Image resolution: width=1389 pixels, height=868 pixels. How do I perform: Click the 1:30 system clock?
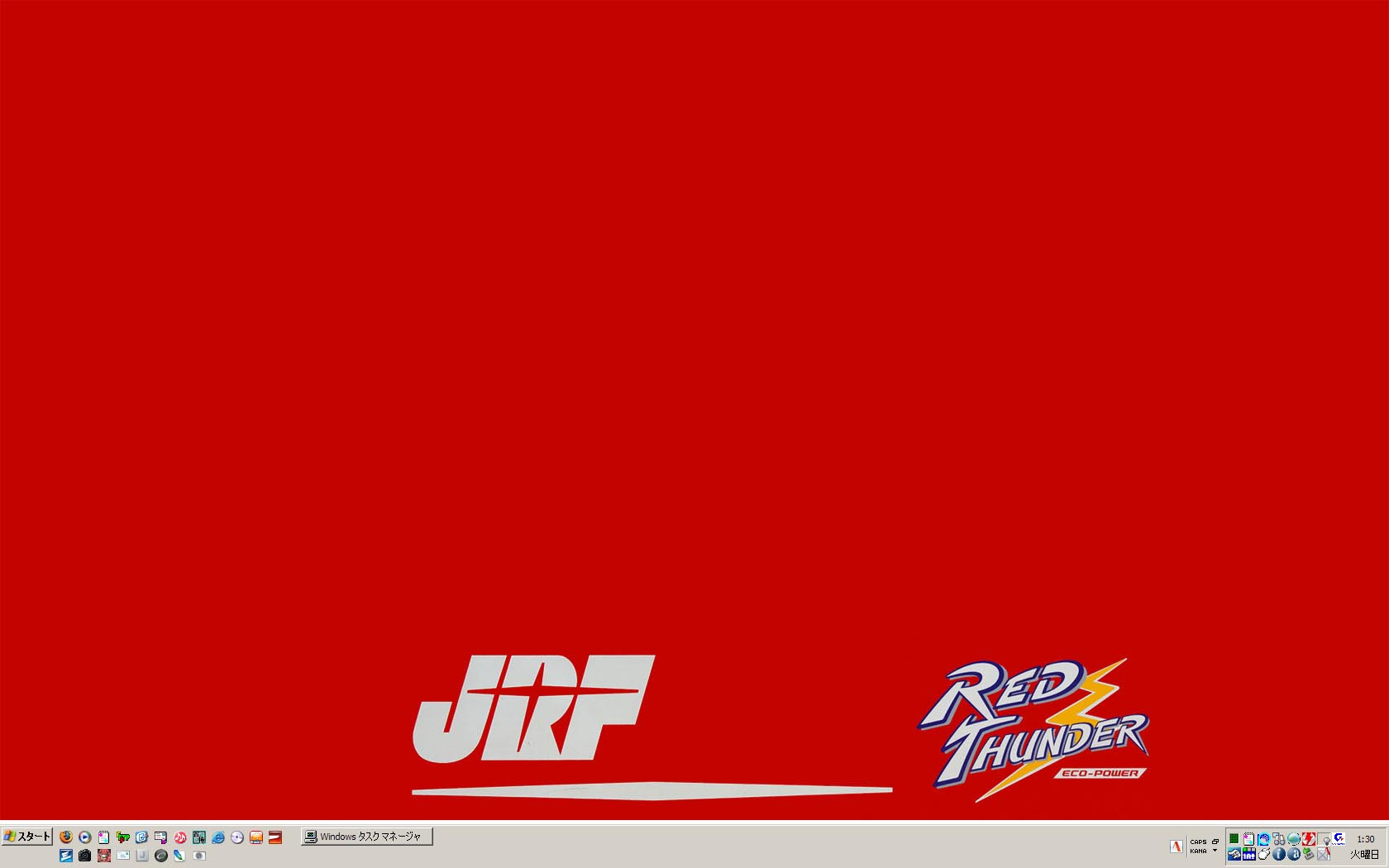click(1366, 839)
